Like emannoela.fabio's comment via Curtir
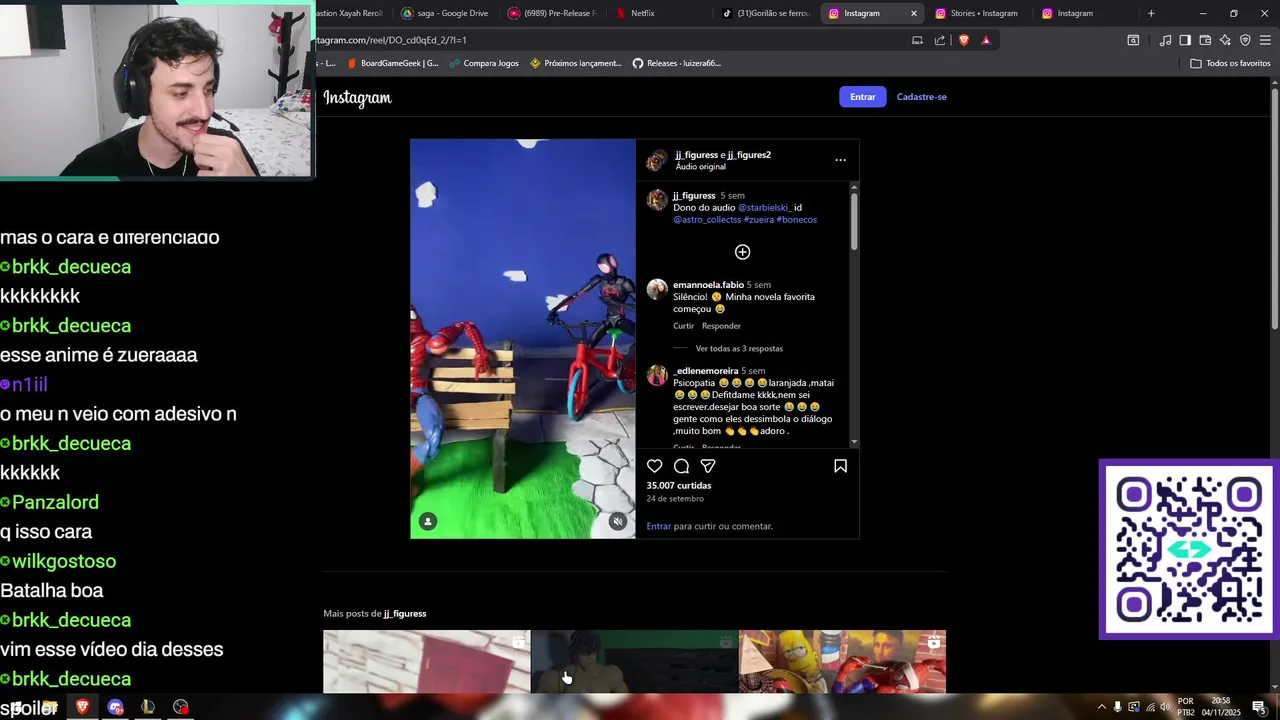Image resolution: width=1280 pixels, height=720 pixels. click(x=683, y=326)
